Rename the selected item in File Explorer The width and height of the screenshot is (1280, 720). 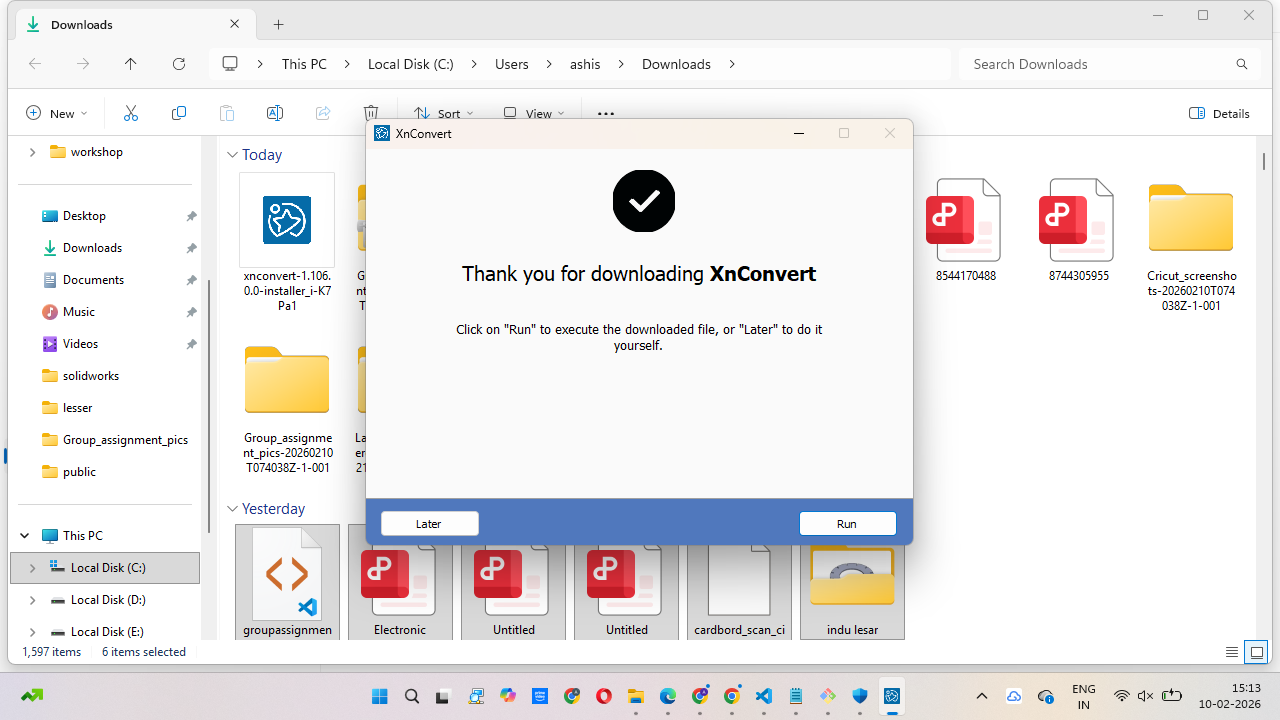[x=275, y=113]
